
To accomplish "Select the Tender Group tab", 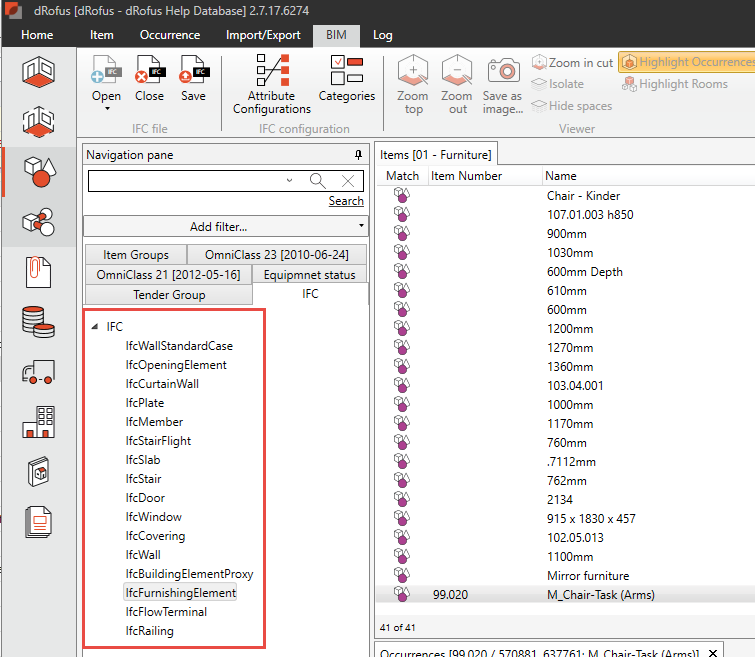I will (169, 294).
